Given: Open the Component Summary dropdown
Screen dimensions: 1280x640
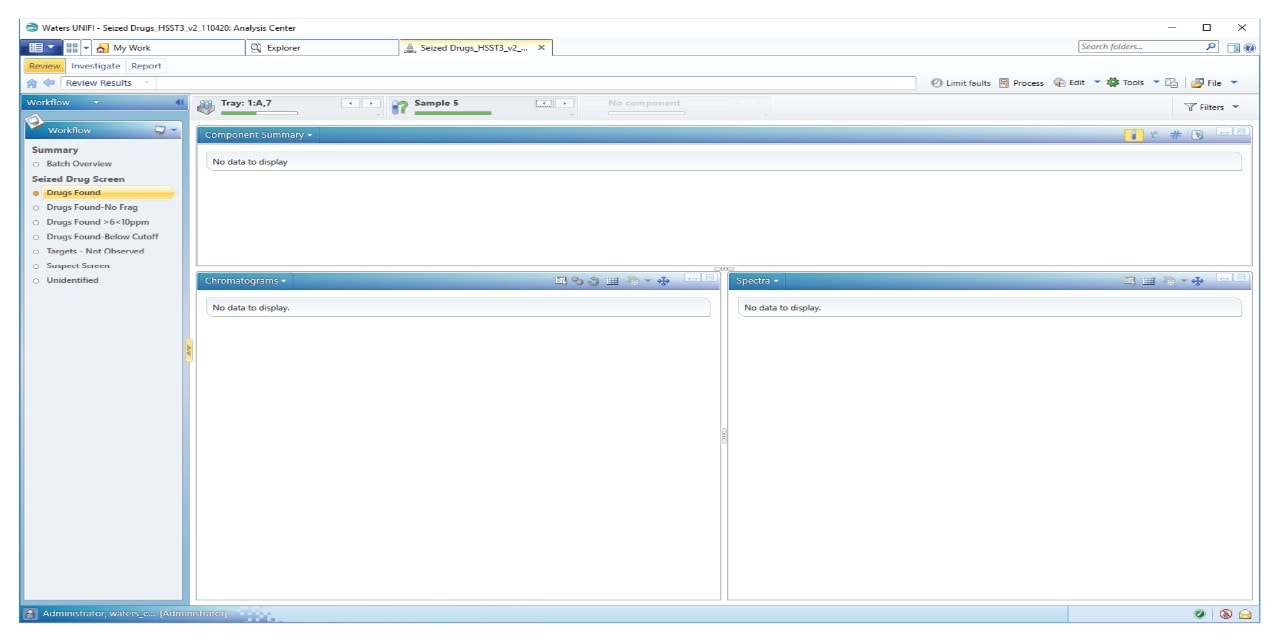Looking at the screenshot, I should point(258,135).
